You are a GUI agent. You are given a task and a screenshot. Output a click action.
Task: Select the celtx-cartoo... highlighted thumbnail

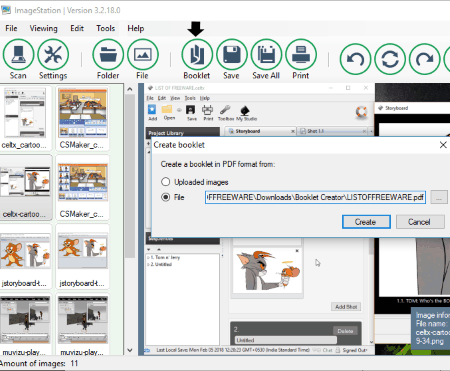tap(25, 187)
